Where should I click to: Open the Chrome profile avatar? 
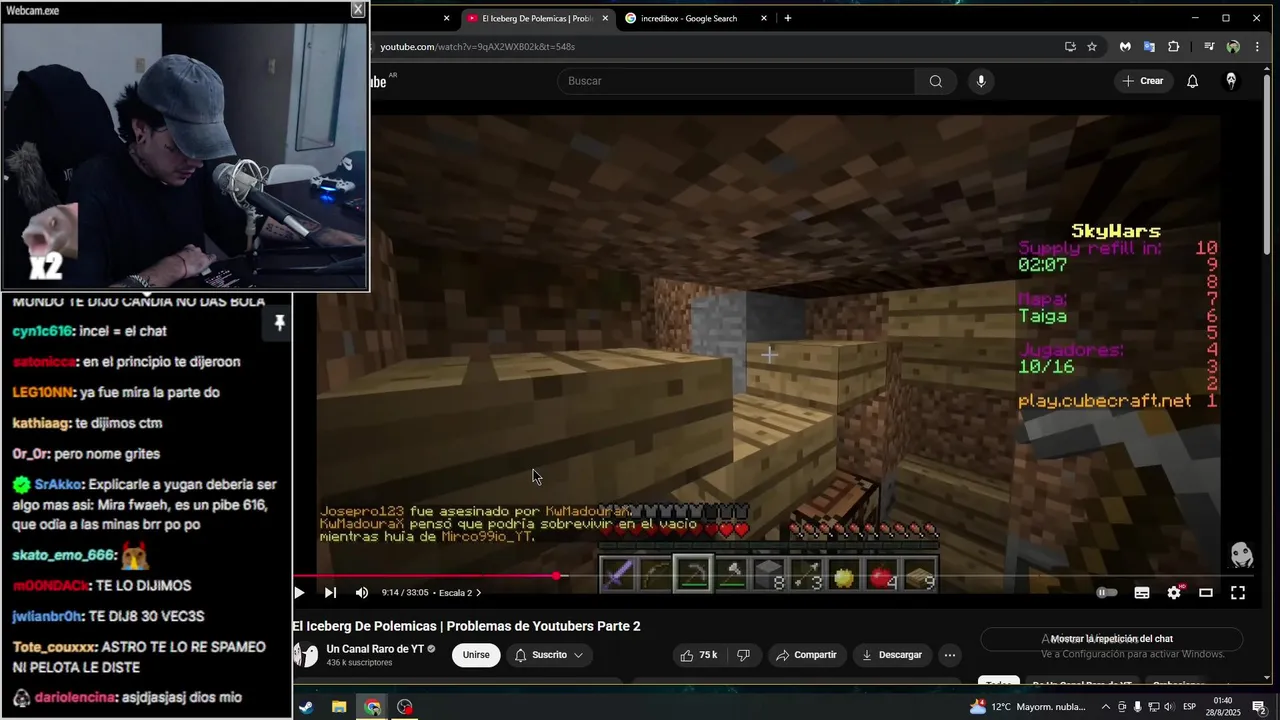pos(1233,47)
